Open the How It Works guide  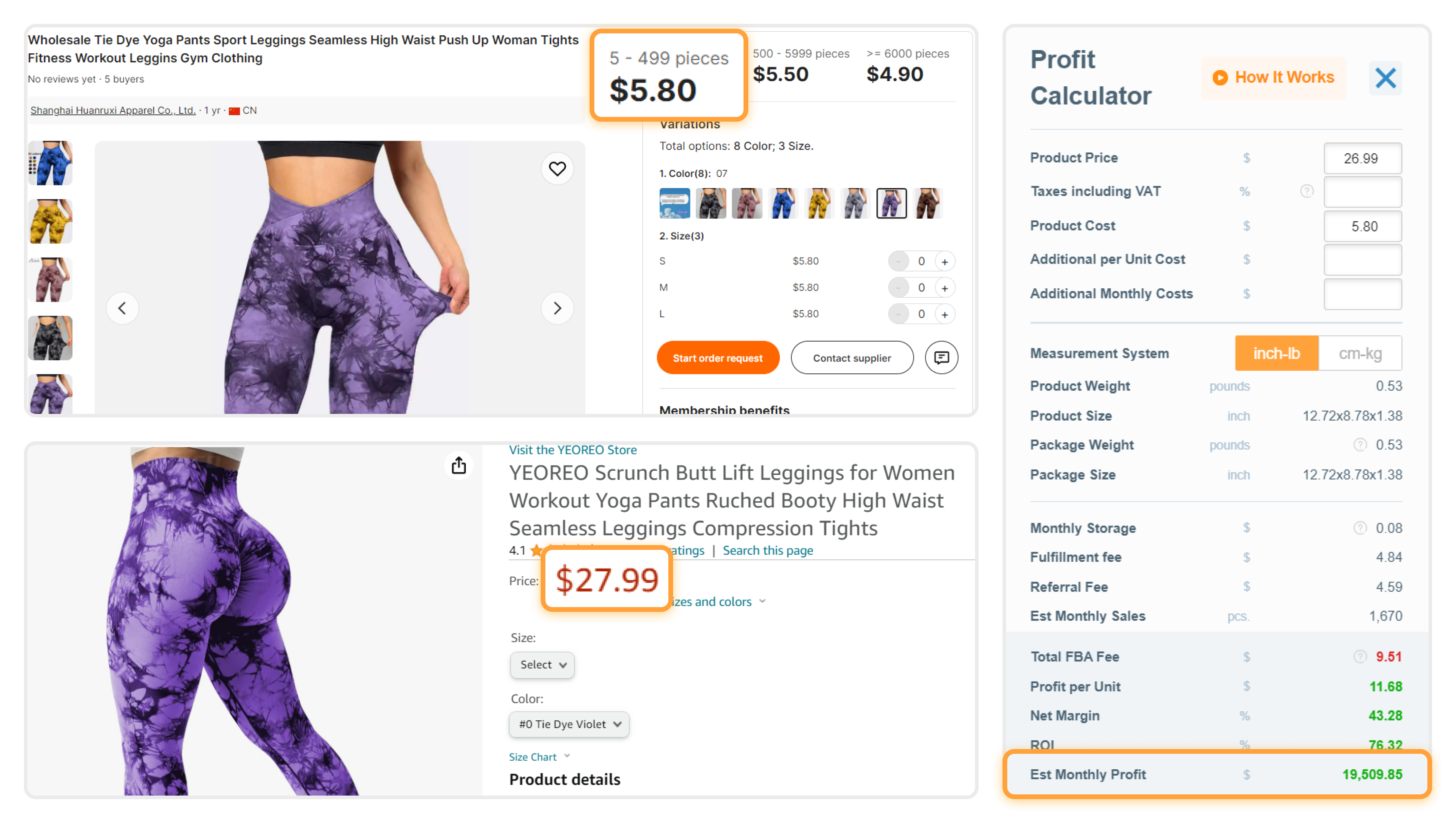point(1273,78)
